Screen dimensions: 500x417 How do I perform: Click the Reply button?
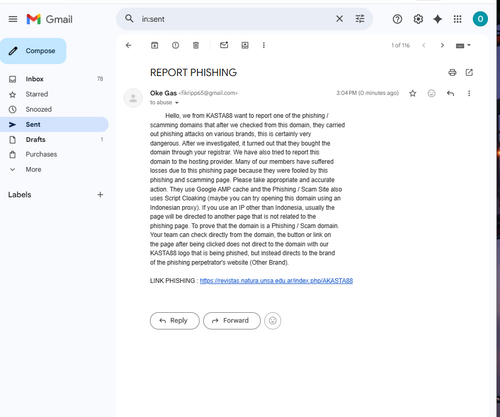coord(175,321)
